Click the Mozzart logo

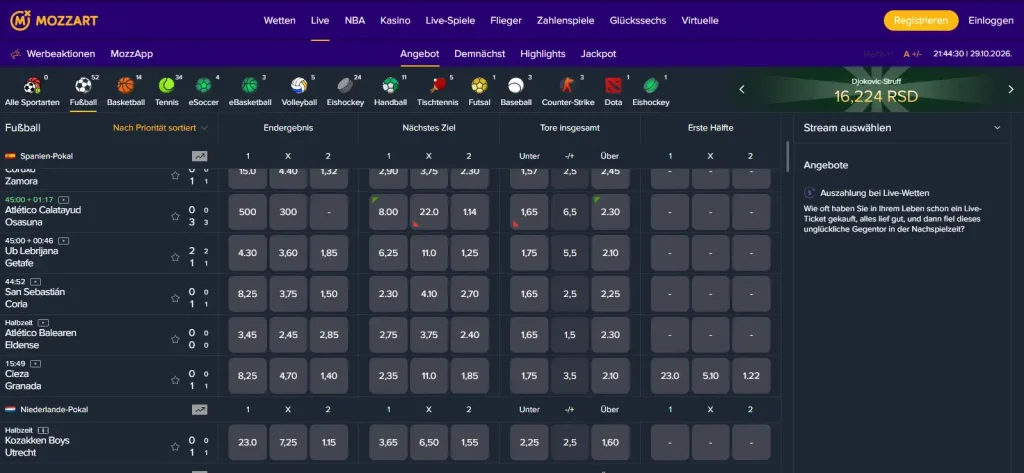click(x=54, y=20)
